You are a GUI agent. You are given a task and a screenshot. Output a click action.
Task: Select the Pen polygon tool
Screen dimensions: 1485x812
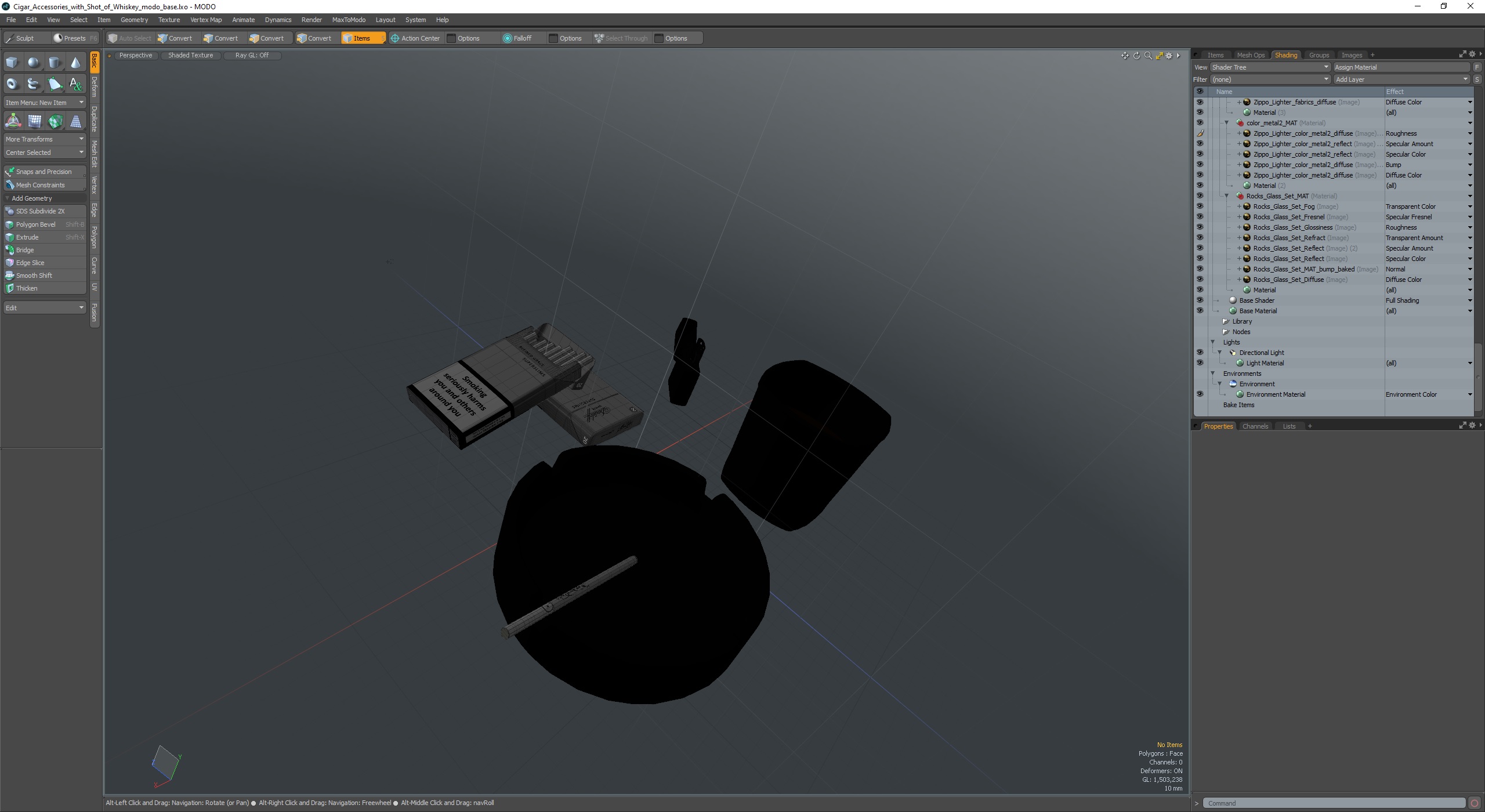(x=55, y=84)
